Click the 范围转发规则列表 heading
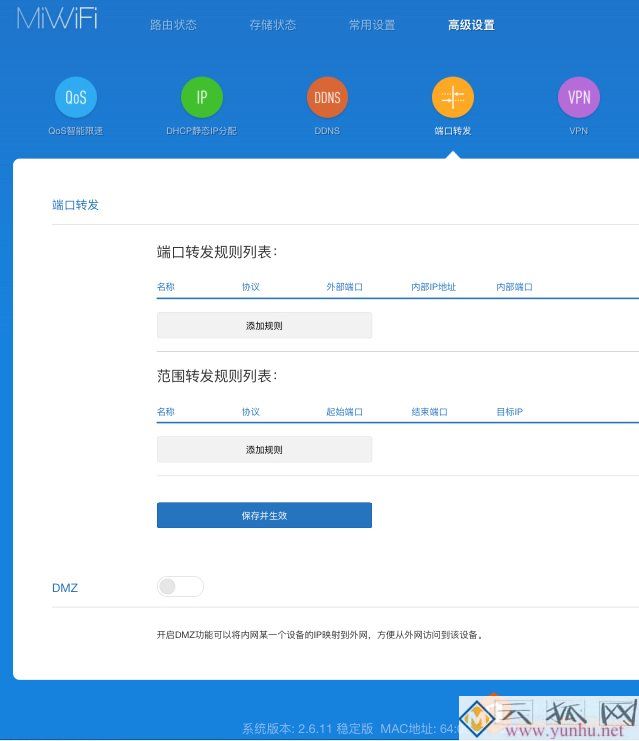The height and width of the screenshot is (741, 639). 217,376
